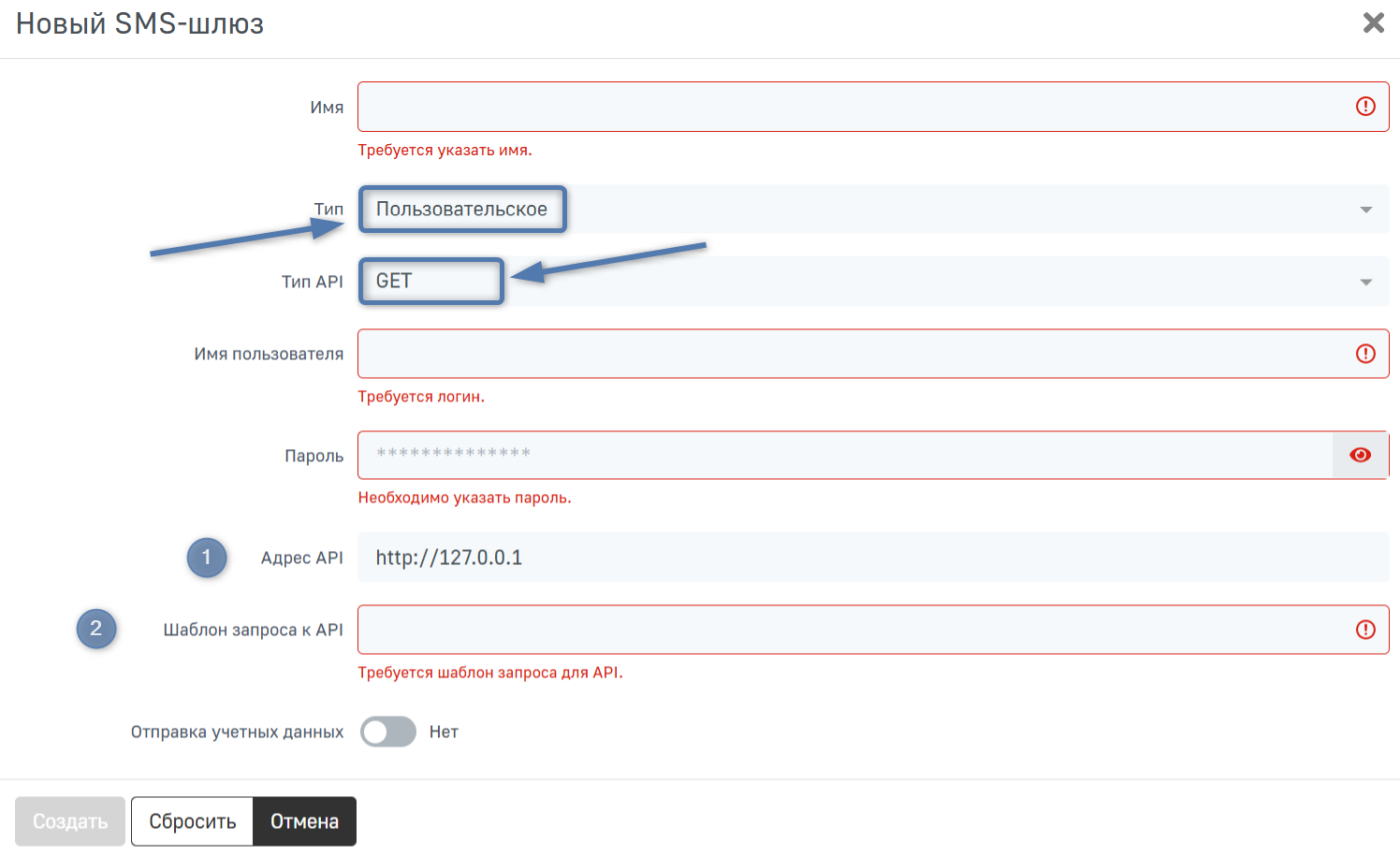Click the warning icon in Имя пользователя field
The height and width of the screenshot is (856, 1400).
(1365, 354)
